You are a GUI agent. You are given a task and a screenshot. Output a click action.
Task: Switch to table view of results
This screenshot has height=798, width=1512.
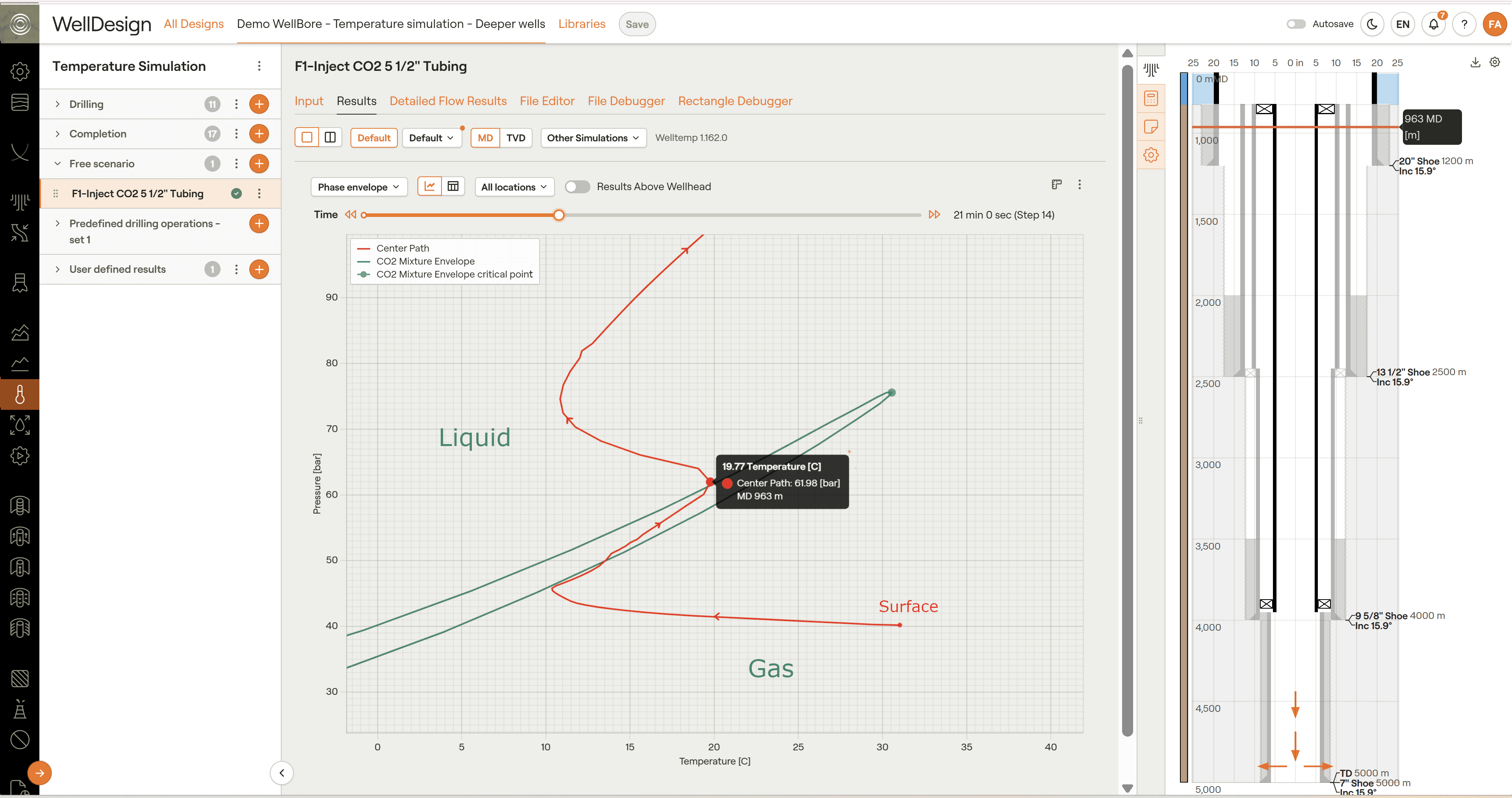tap(453, 187)
